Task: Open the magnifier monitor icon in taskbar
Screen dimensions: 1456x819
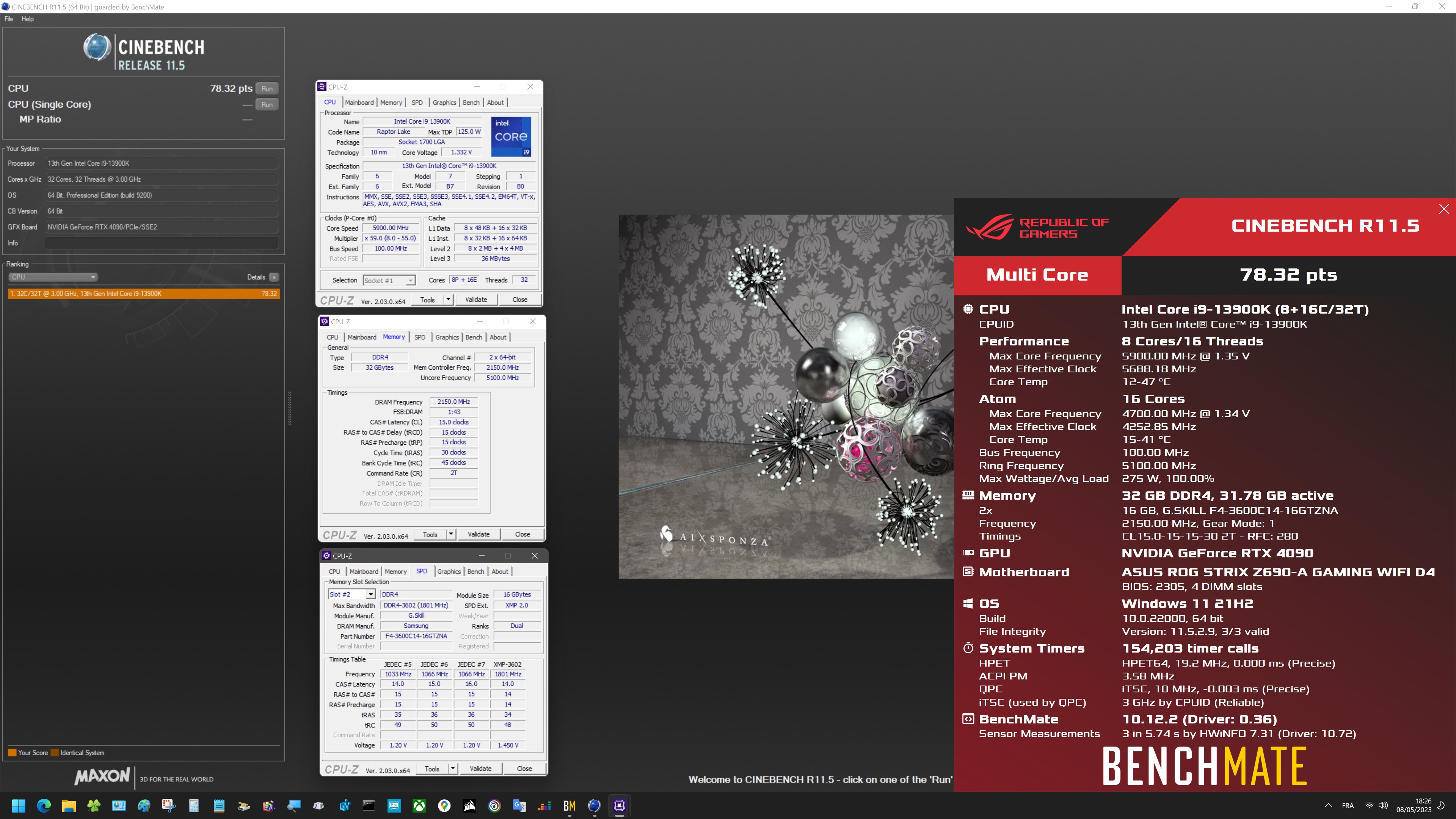Action: (294, 805)
